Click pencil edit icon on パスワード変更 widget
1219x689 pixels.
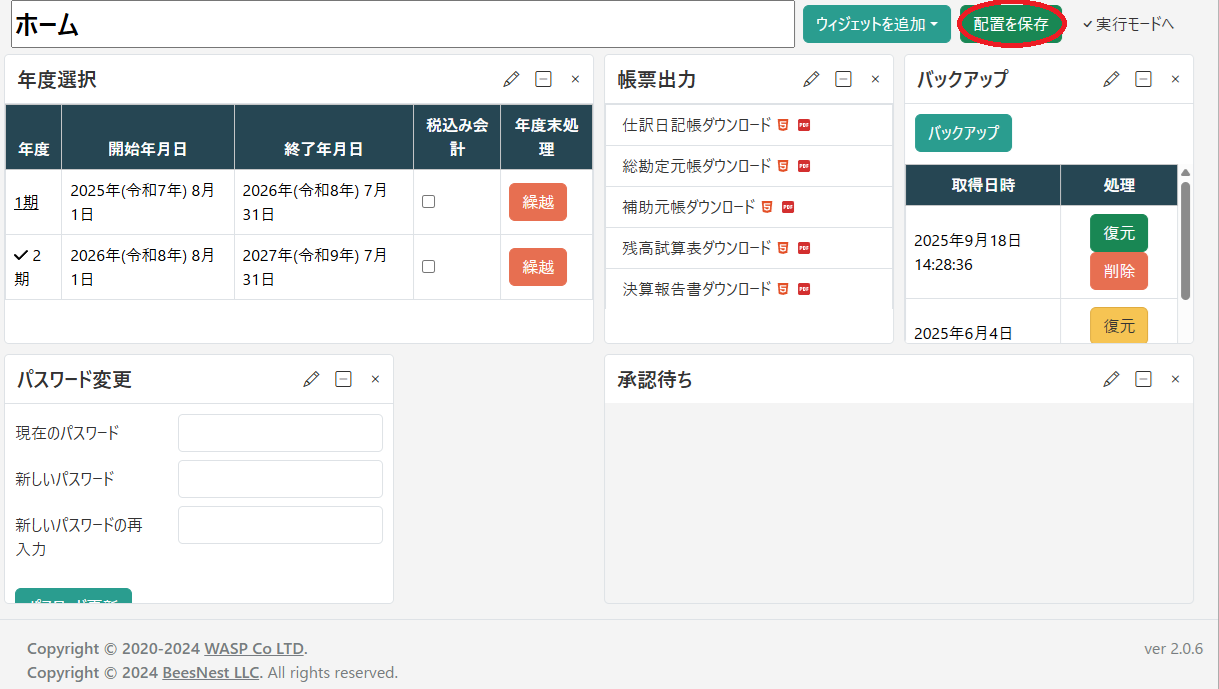[311, 379]
